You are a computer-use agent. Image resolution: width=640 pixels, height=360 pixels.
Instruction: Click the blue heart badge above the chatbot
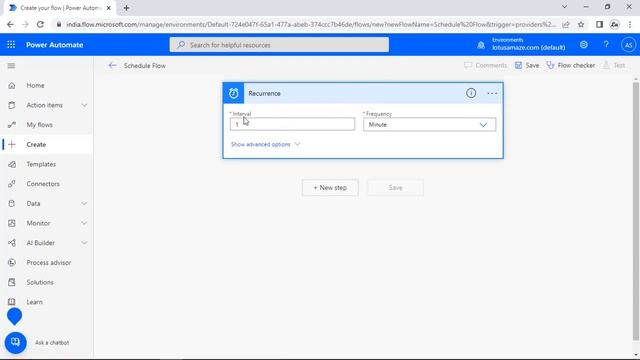pos(14,316)
